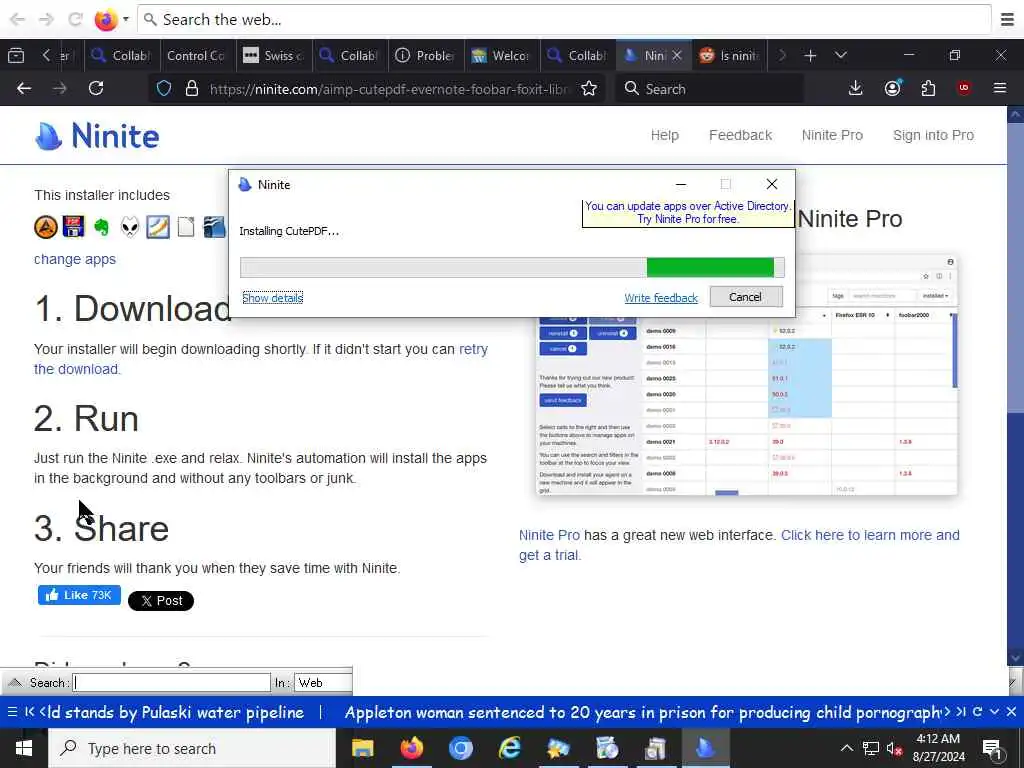Click Show details in Ninite installer
The height and width of the screenshot is (768, 1024).
pyautogui.click(x=272, y=298)
